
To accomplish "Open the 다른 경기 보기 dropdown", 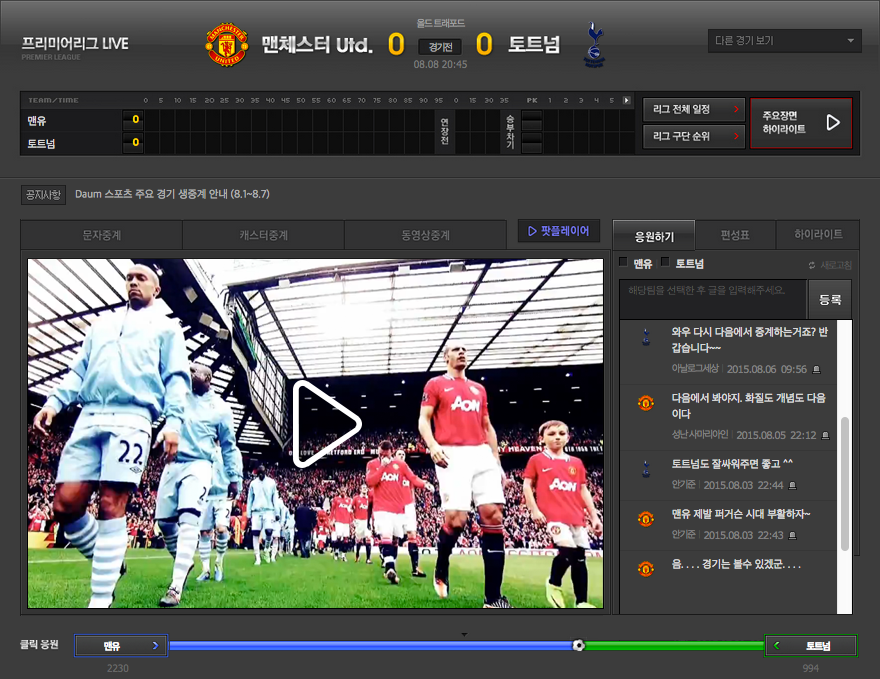I will tap(784, 41).
